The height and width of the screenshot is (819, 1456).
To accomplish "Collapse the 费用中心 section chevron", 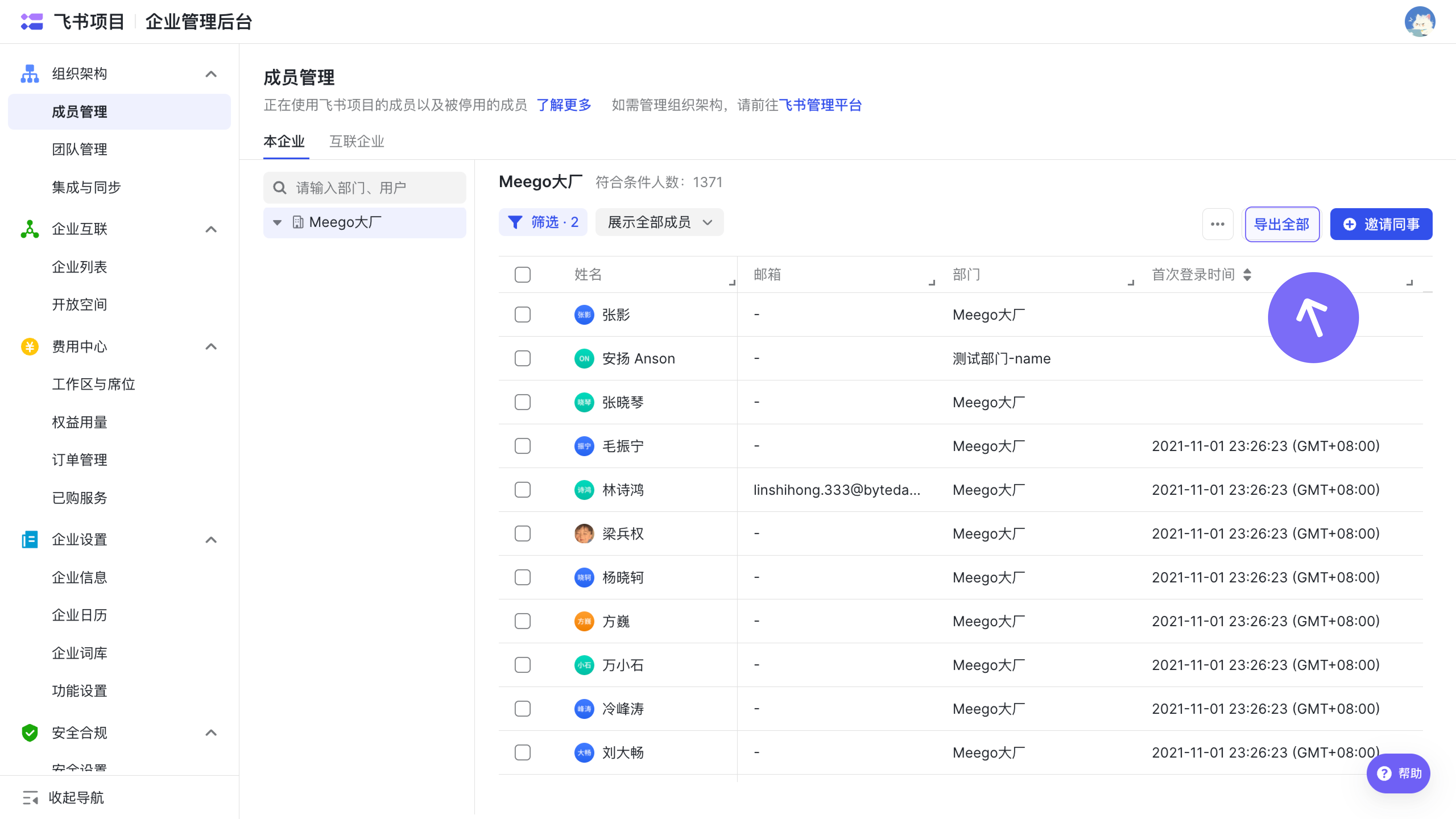I will [211, 346].
